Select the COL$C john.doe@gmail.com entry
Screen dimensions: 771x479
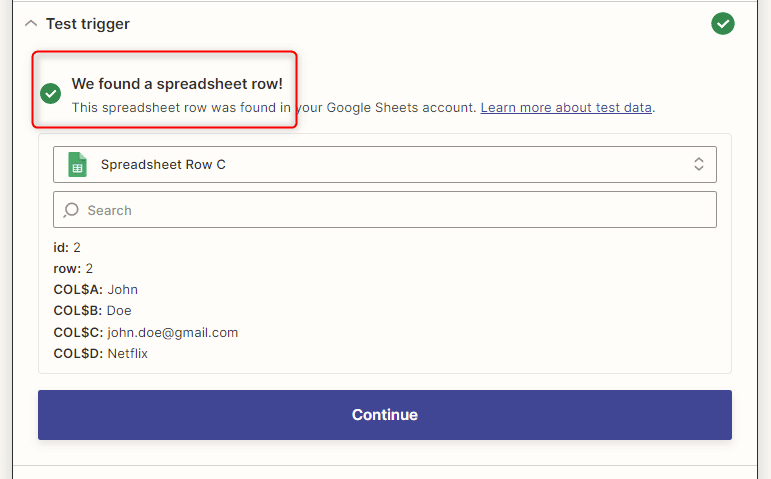tap(146, 332)
